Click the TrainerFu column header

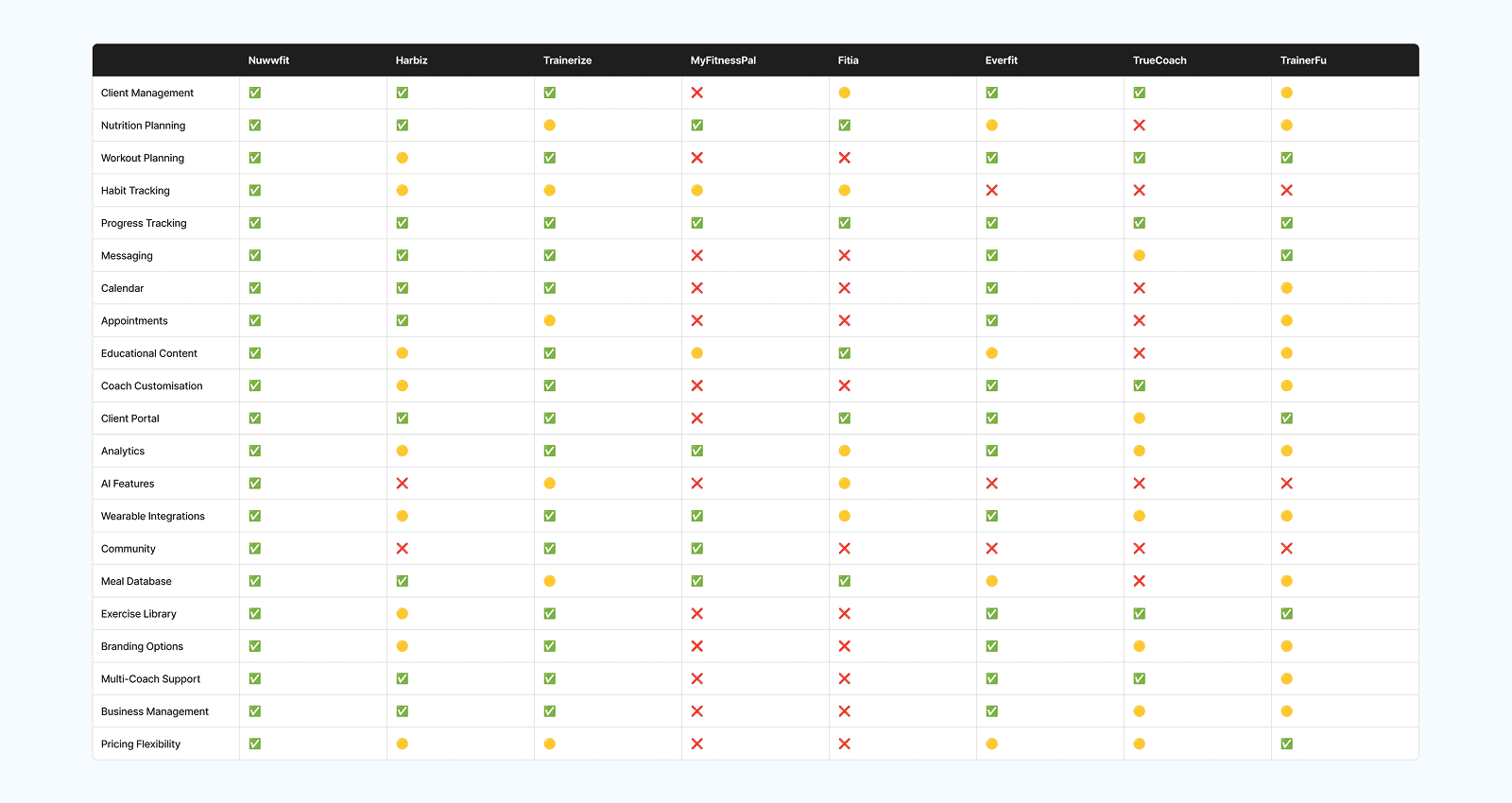(x=1303, y=60)
